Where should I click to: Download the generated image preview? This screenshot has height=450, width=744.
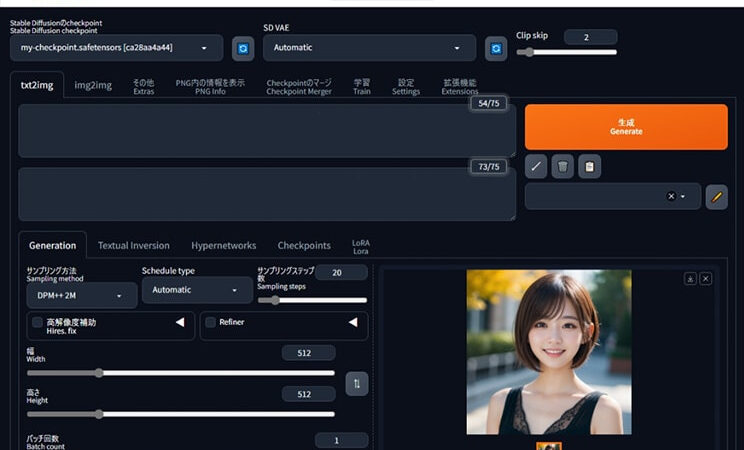click(690, 279)
